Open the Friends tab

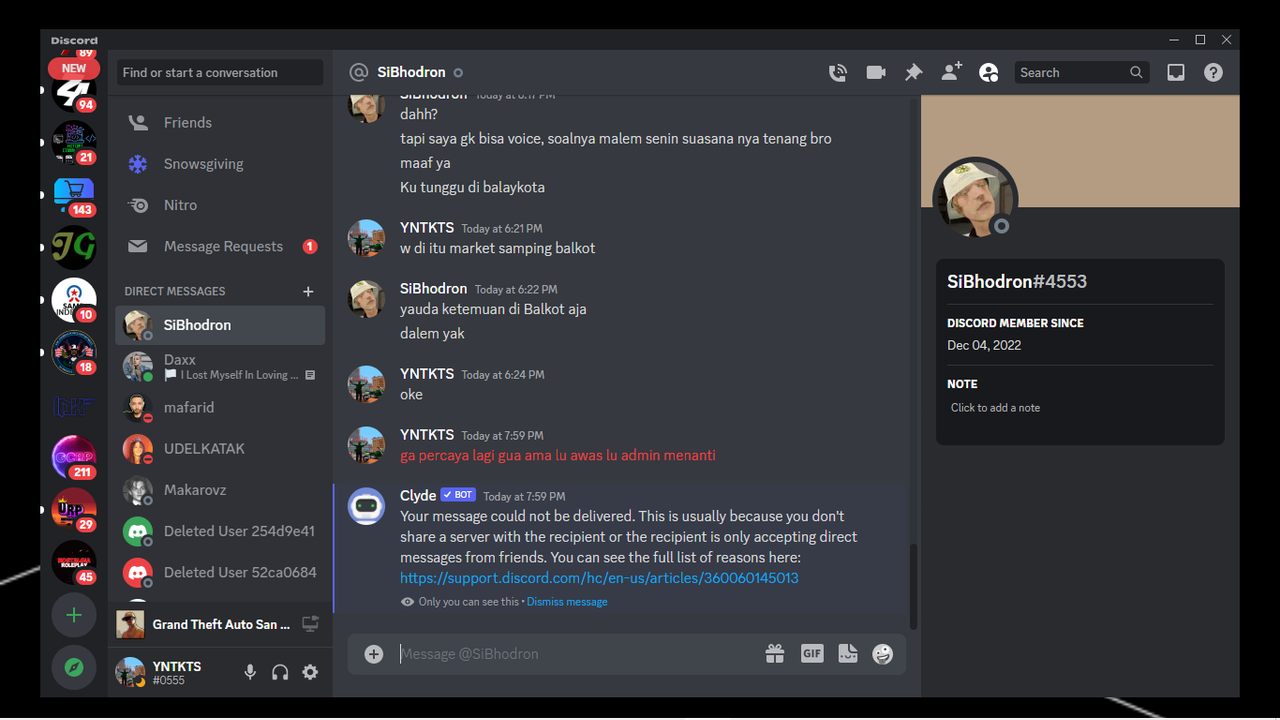point(220,123)
